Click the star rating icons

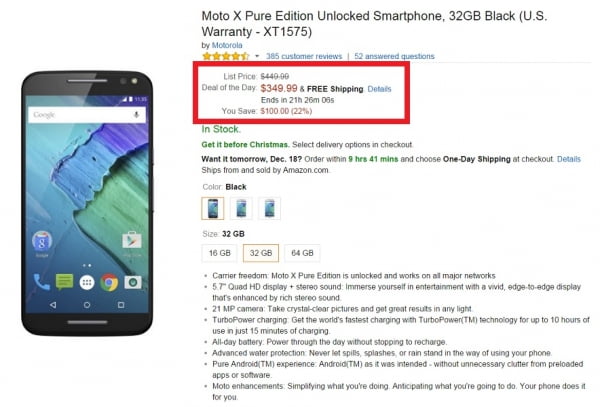(226, 56)
